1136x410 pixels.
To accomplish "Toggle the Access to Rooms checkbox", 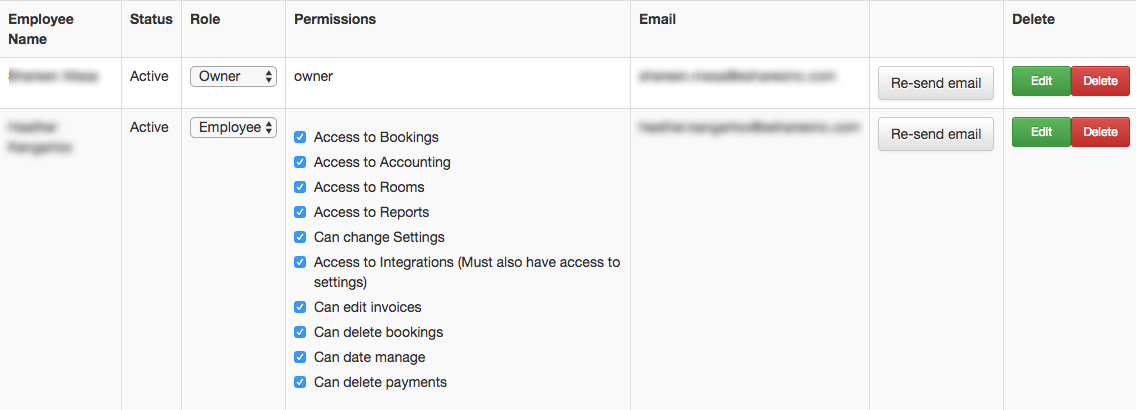I will [x=300, y=187].
